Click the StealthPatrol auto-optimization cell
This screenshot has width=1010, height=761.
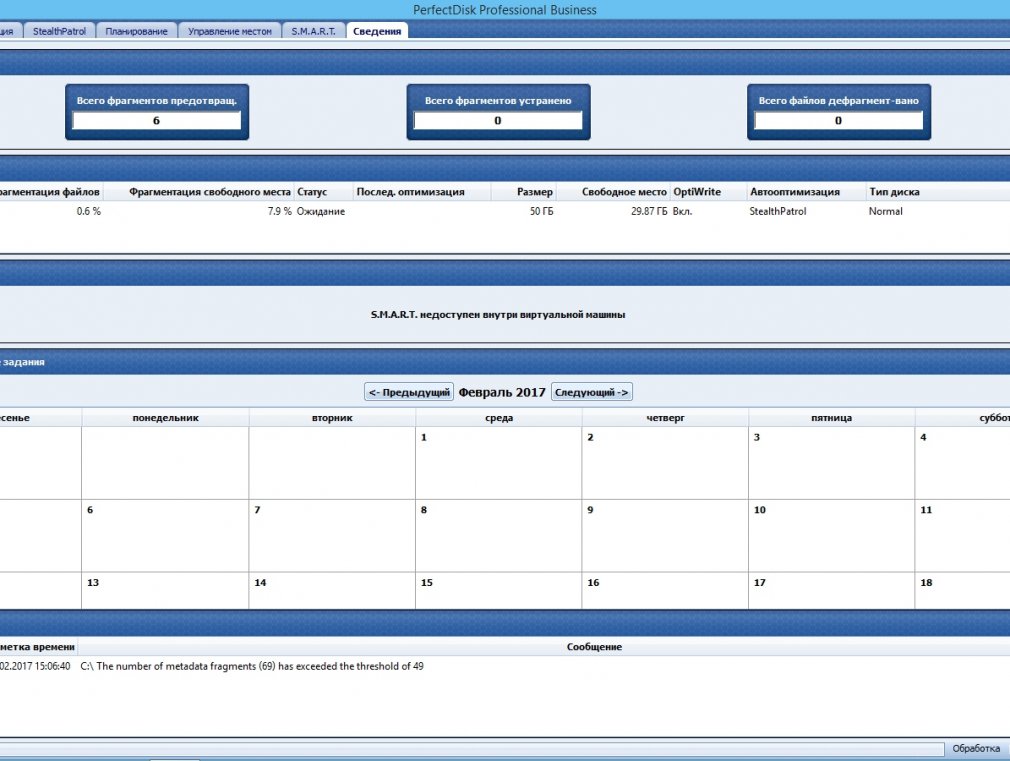(x=777, y=211)
